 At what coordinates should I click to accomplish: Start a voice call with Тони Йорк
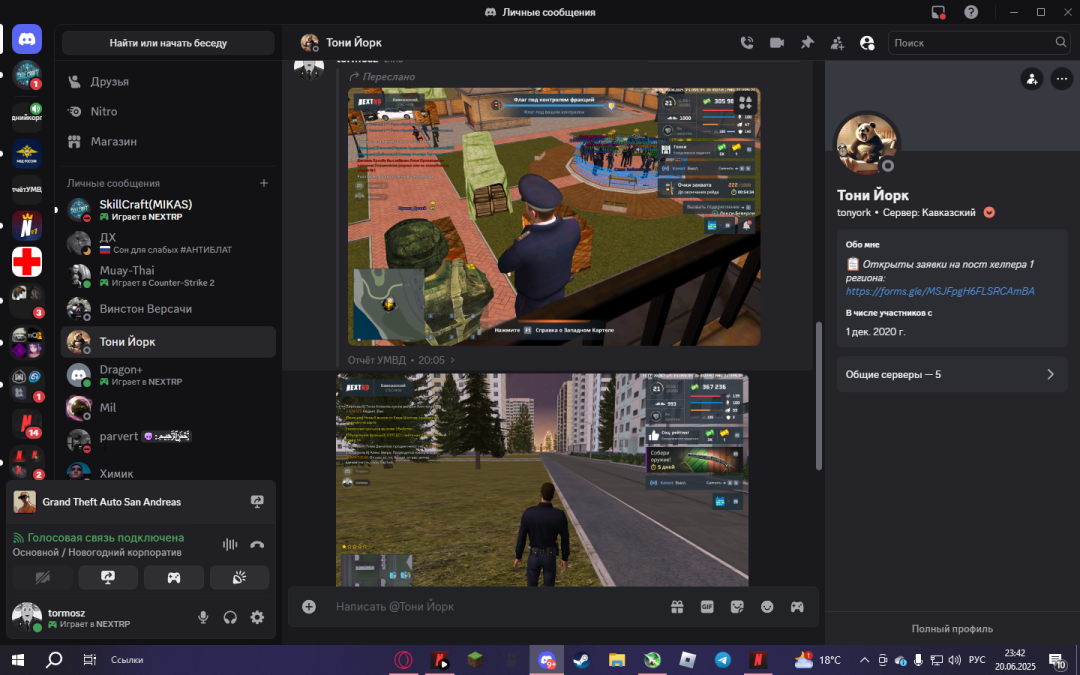click(746, 43)
